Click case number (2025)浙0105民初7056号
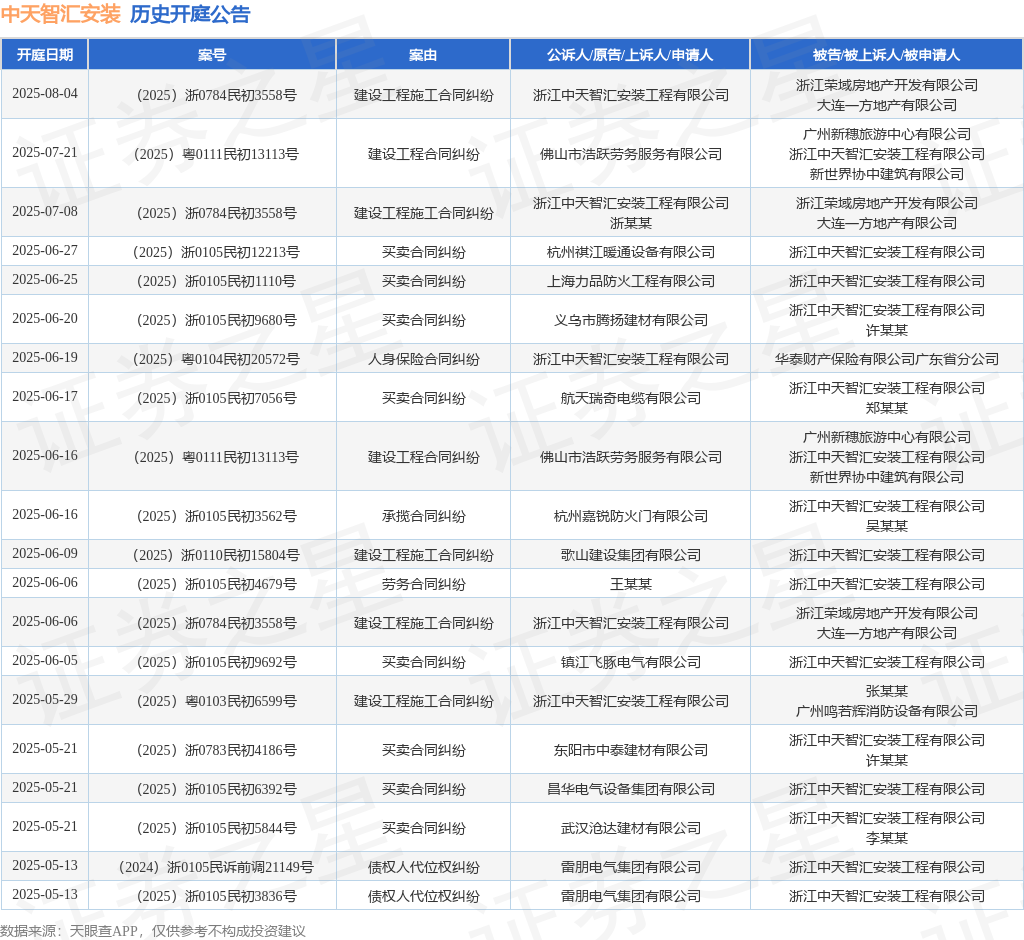This screenshot has height=940, width=1024. tap(216, 398)
